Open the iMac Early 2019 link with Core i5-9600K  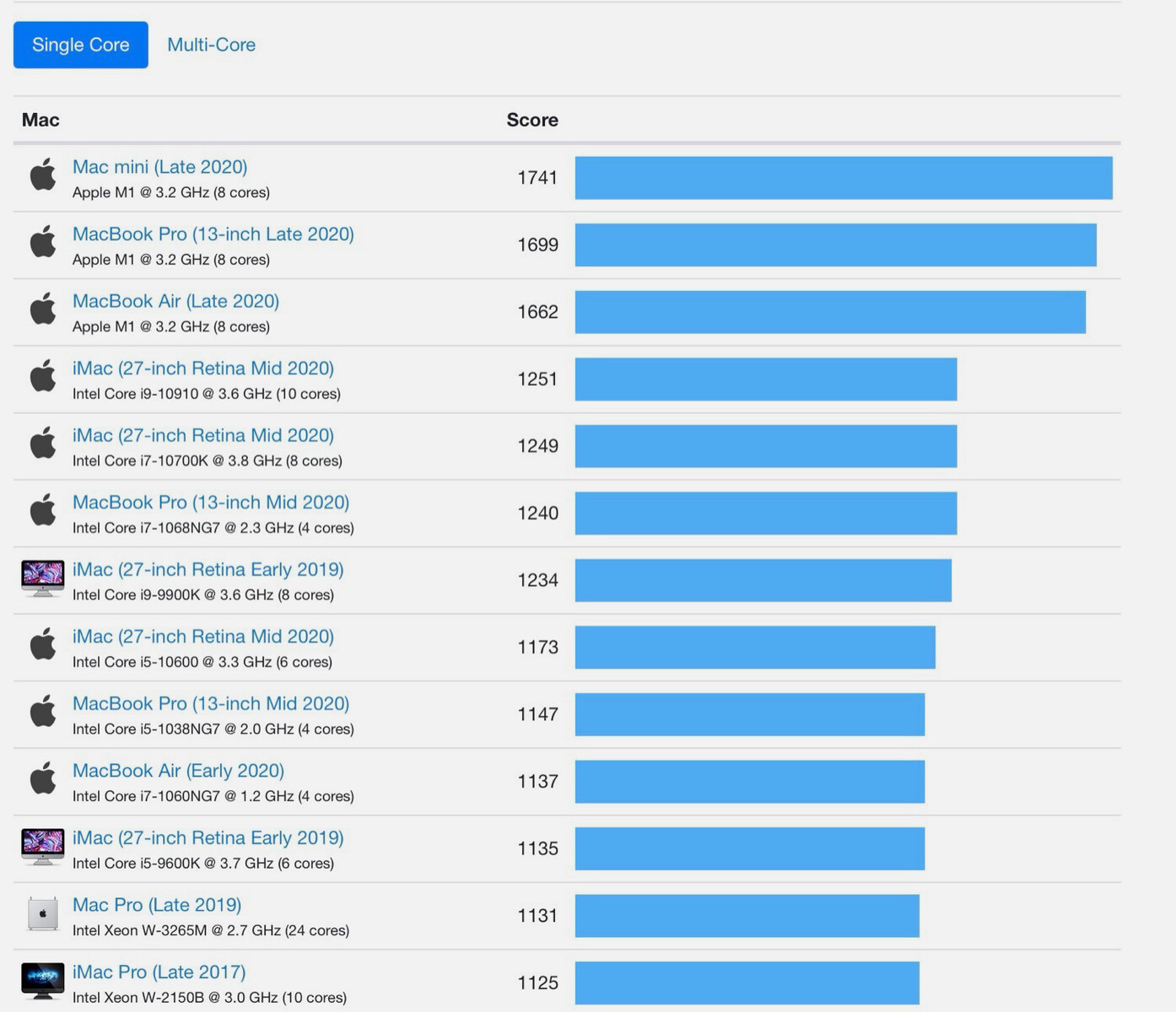point(208,837)
